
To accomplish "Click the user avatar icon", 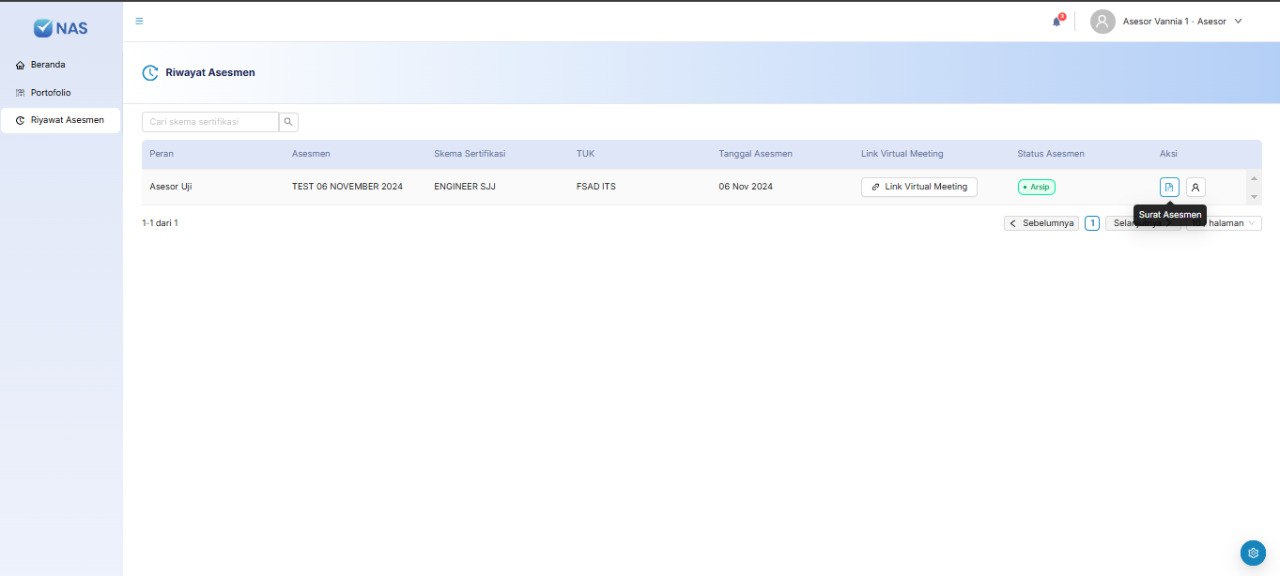I will click(x=1102, y=21).
